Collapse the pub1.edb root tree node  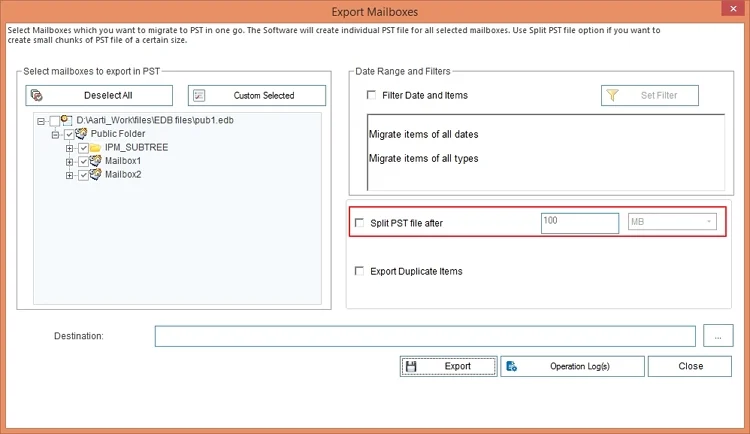click(41, 121)
